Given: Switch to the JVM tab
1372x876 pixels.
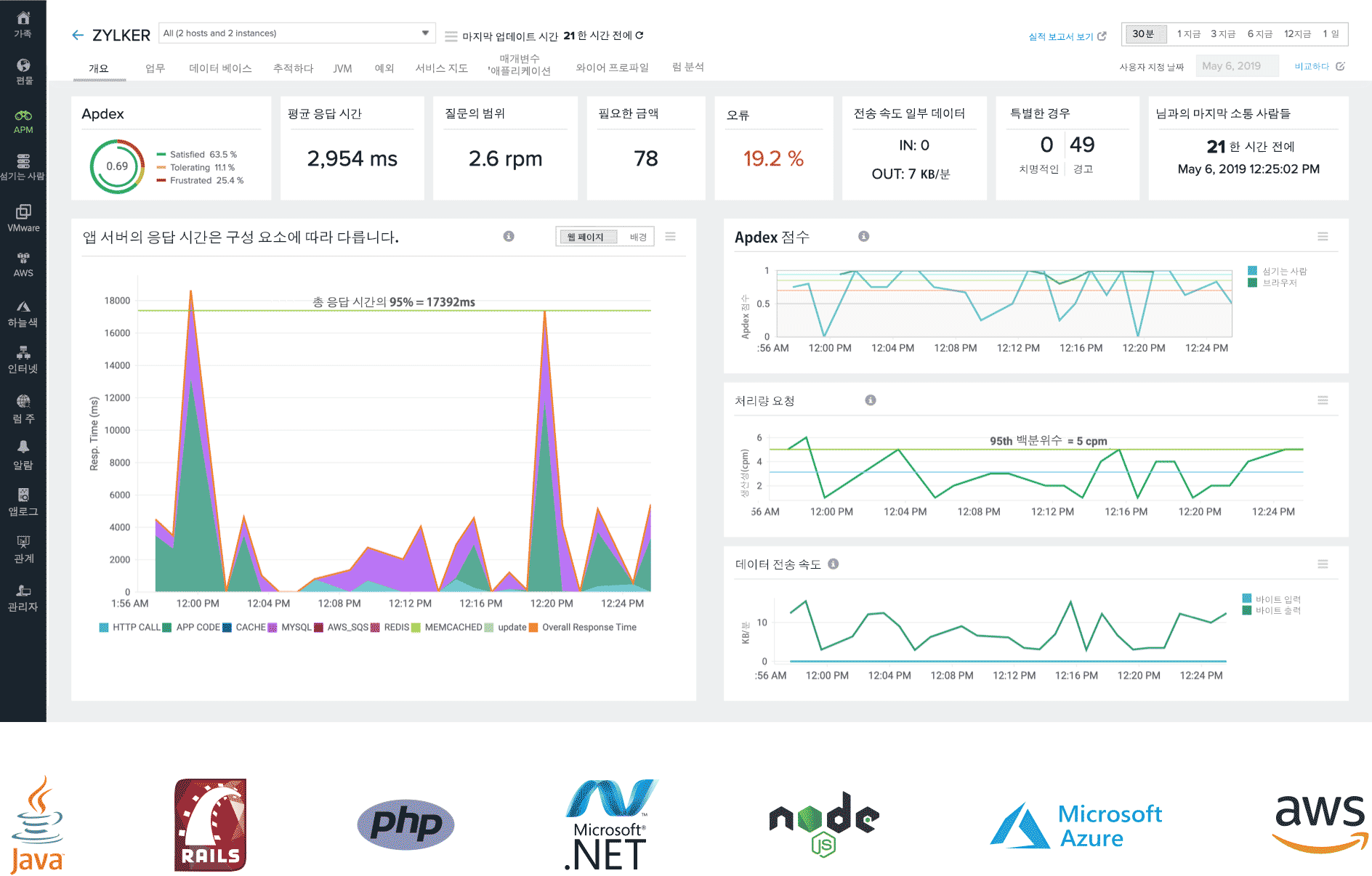Looking at the screenshot, I should pos(342,69).
